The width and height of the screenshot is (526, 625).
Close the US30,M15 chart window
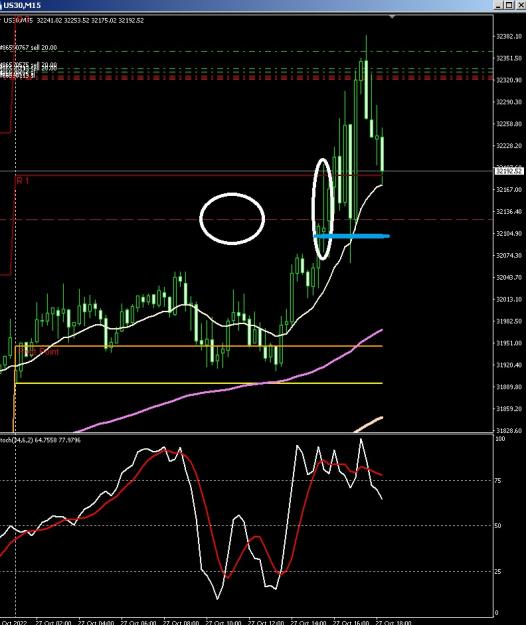pyautogui.click(x=521, y=5)
